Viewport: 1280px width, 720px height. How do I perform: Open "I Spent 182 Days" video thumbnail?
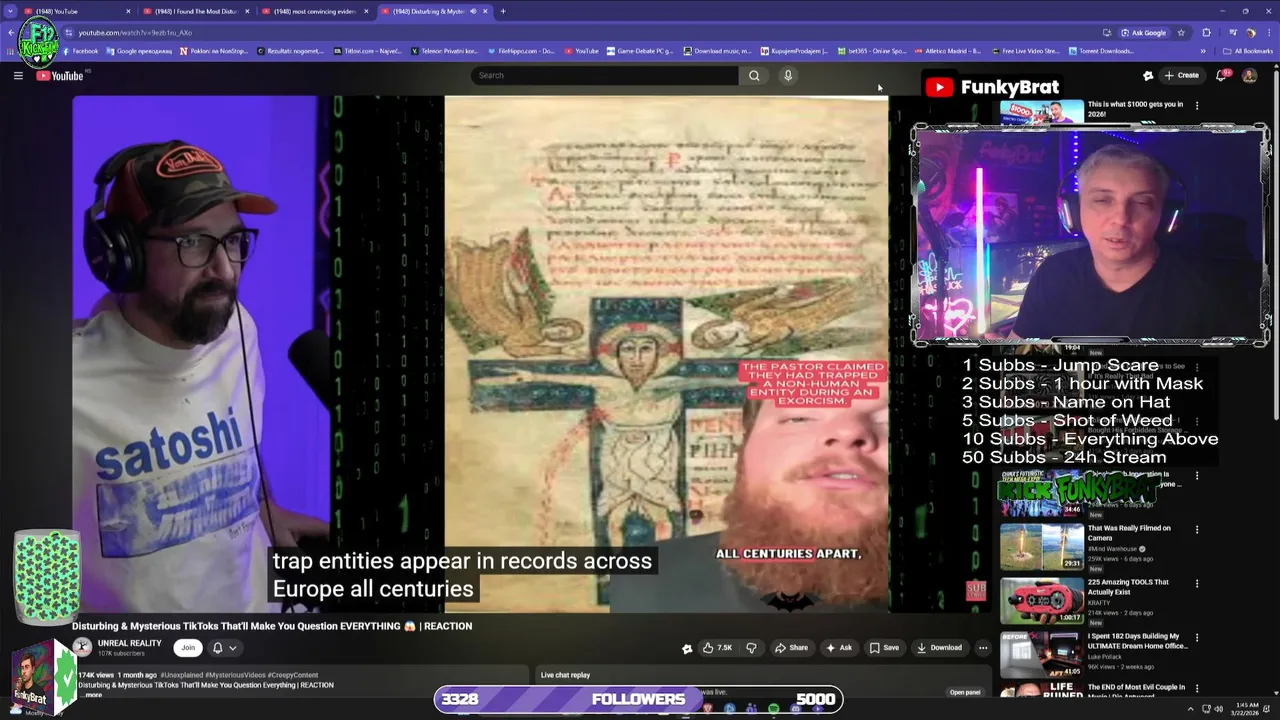click(x=1042, y=654)
